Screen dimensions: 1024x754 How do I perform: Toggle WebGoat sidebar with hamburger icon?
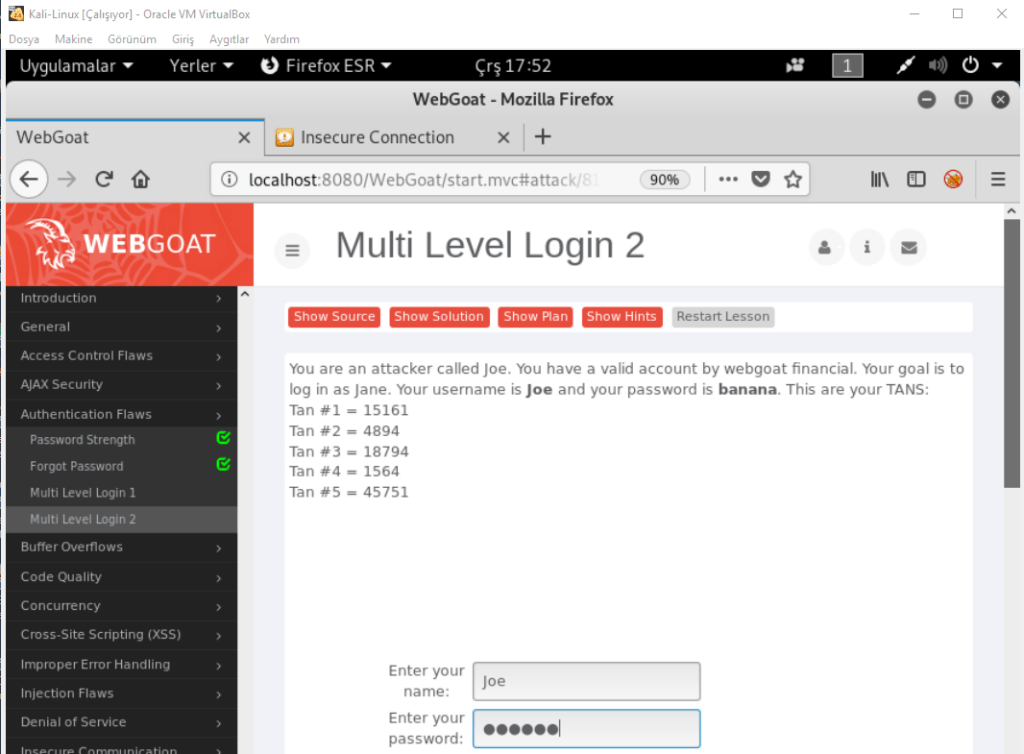coord(292,250)
